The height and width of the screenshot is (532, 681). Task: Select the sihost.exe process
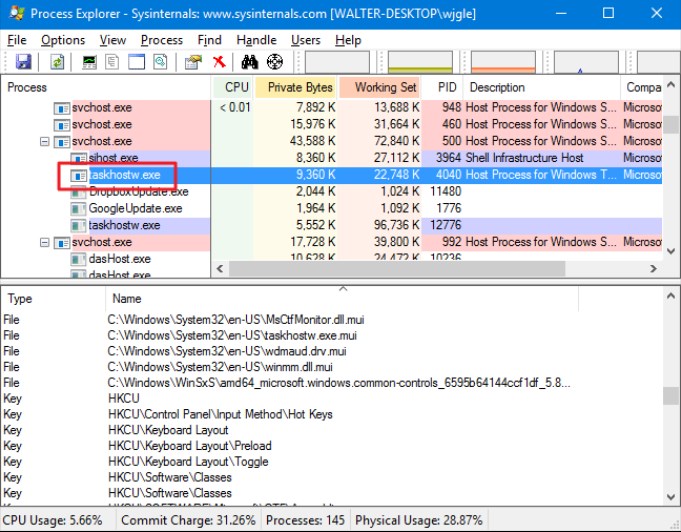(x=113, y=158)
